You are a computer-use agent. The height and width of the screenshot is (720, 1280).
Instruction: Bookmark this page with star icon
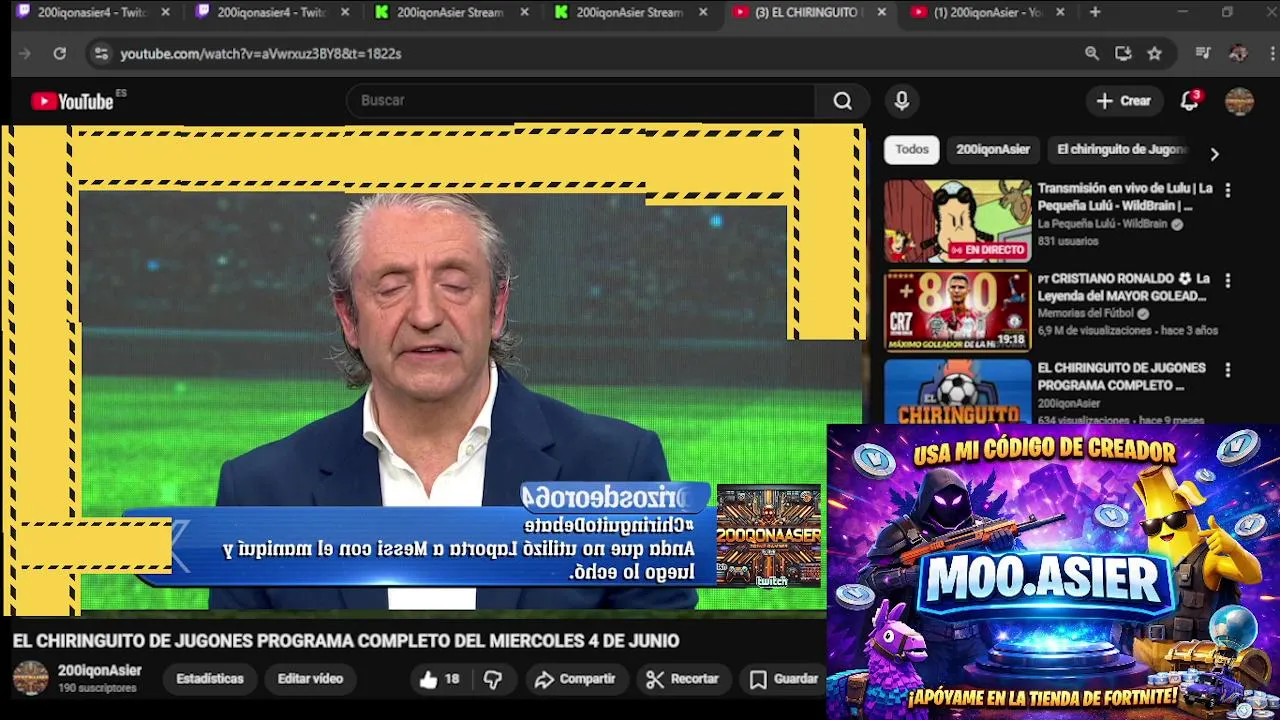[1155, 54]
